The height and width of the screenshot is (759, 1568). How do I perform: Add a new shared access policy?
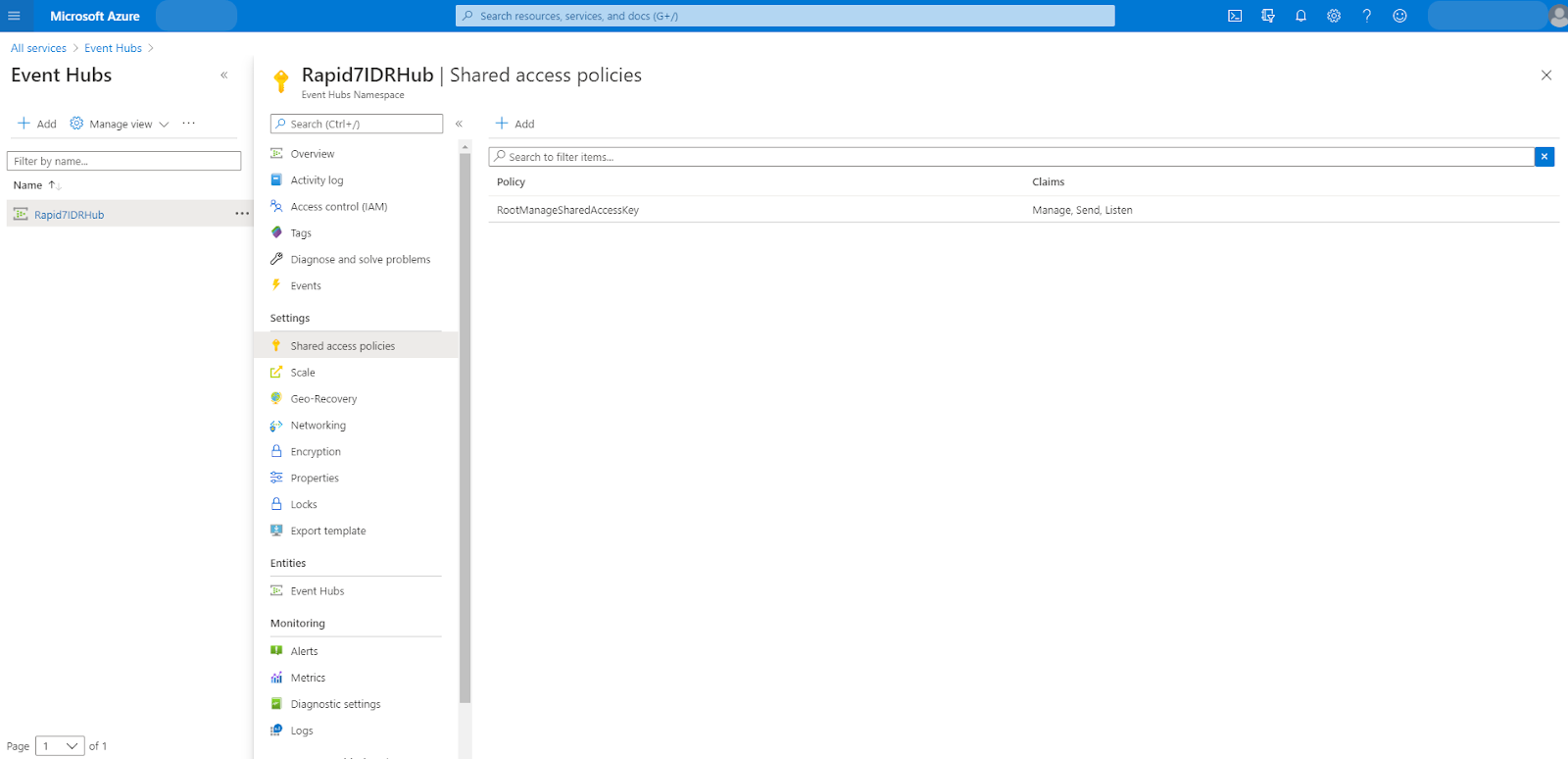point(515,124)
